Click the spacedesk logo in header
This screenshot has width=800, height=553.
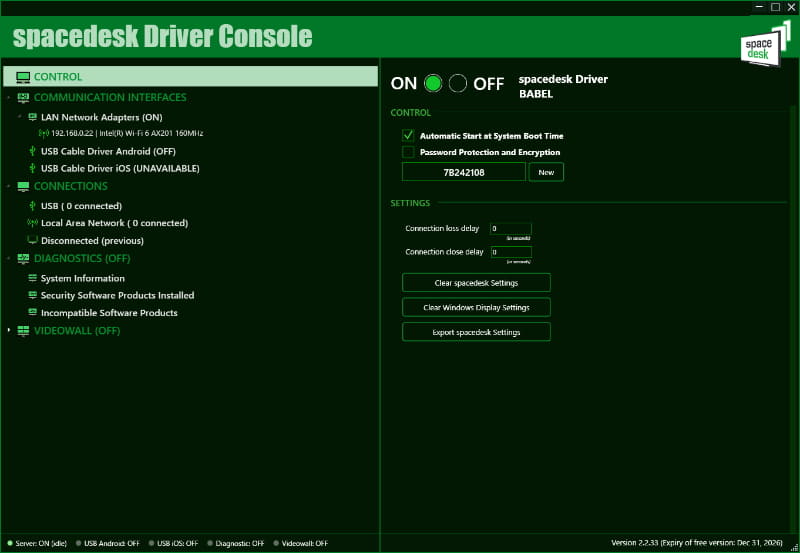765,44
